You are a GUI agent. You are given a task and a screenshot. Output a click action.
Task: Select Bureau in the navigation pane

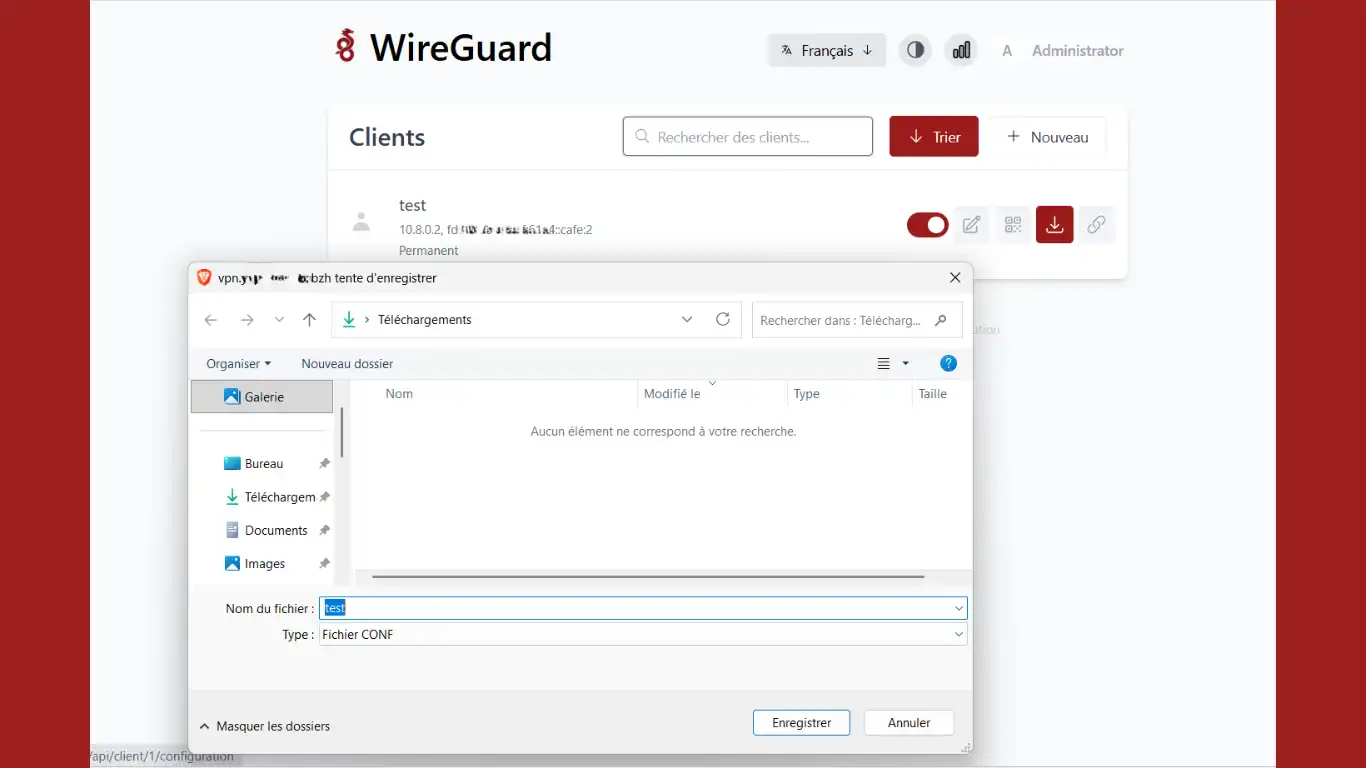(x=264, y=464)
